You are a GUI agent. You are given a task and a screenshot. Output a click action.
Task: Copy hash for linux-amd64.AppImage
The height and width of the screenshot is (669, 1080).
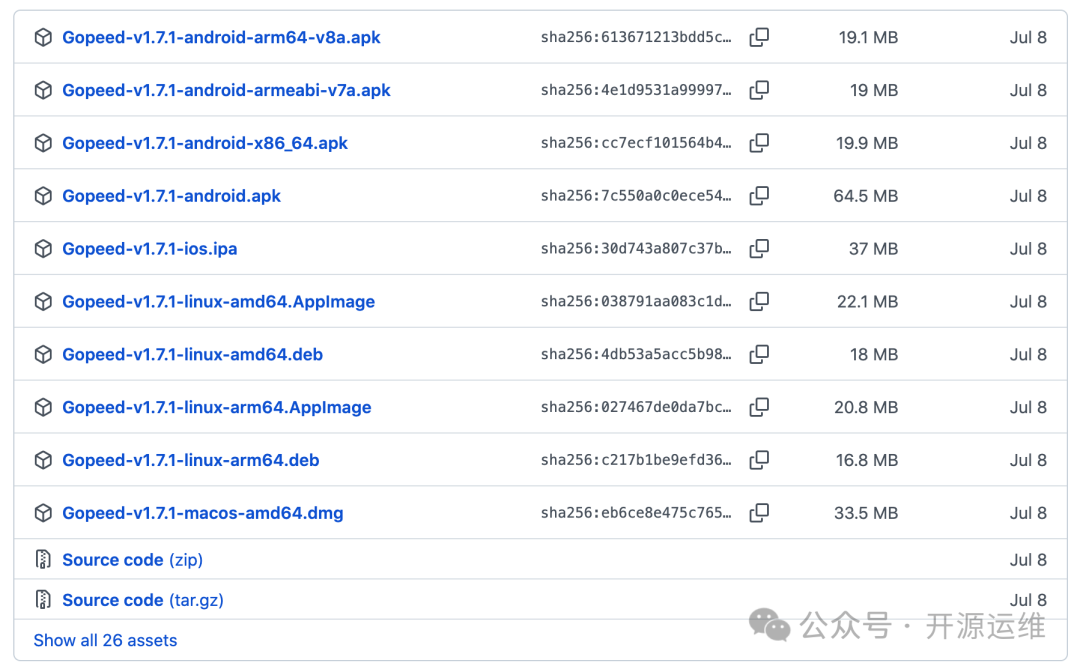[x=759, y=301]
